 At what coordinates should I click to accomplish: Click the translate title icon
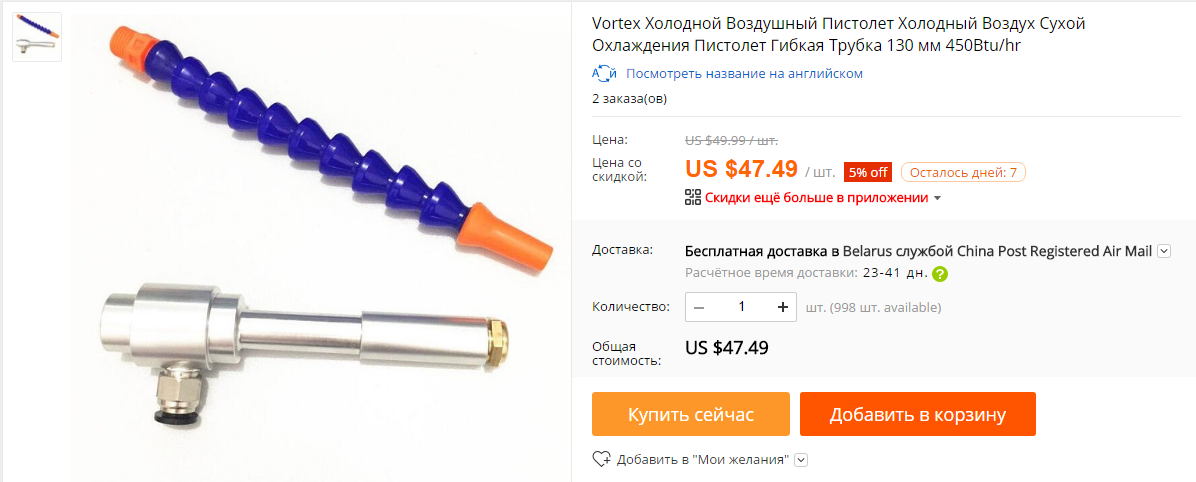(x=605, y=74)
